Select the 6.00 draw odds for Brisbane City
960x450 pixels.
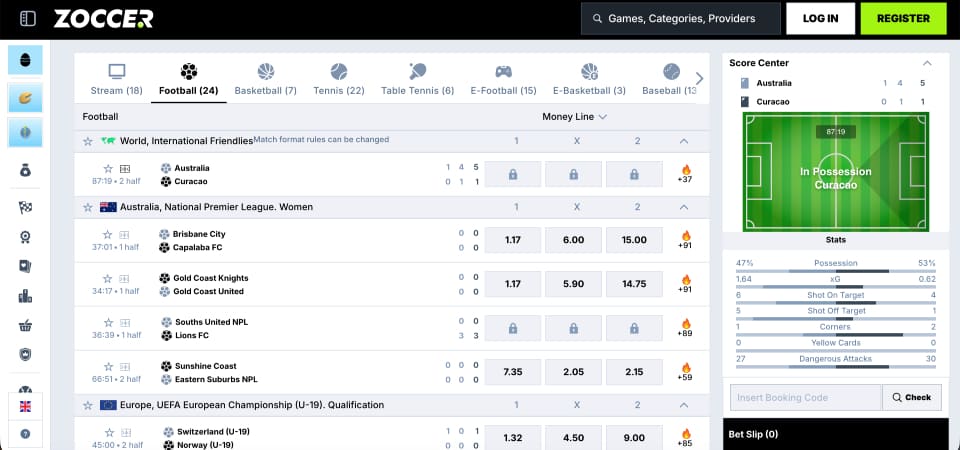(574, 240)
